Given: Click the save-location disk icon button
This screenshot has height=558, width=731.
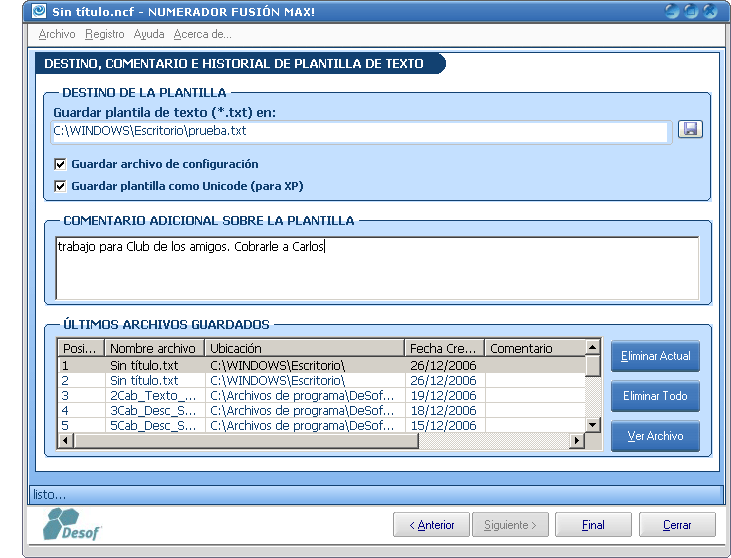Looking at the screenshot, I should point(690,129).
